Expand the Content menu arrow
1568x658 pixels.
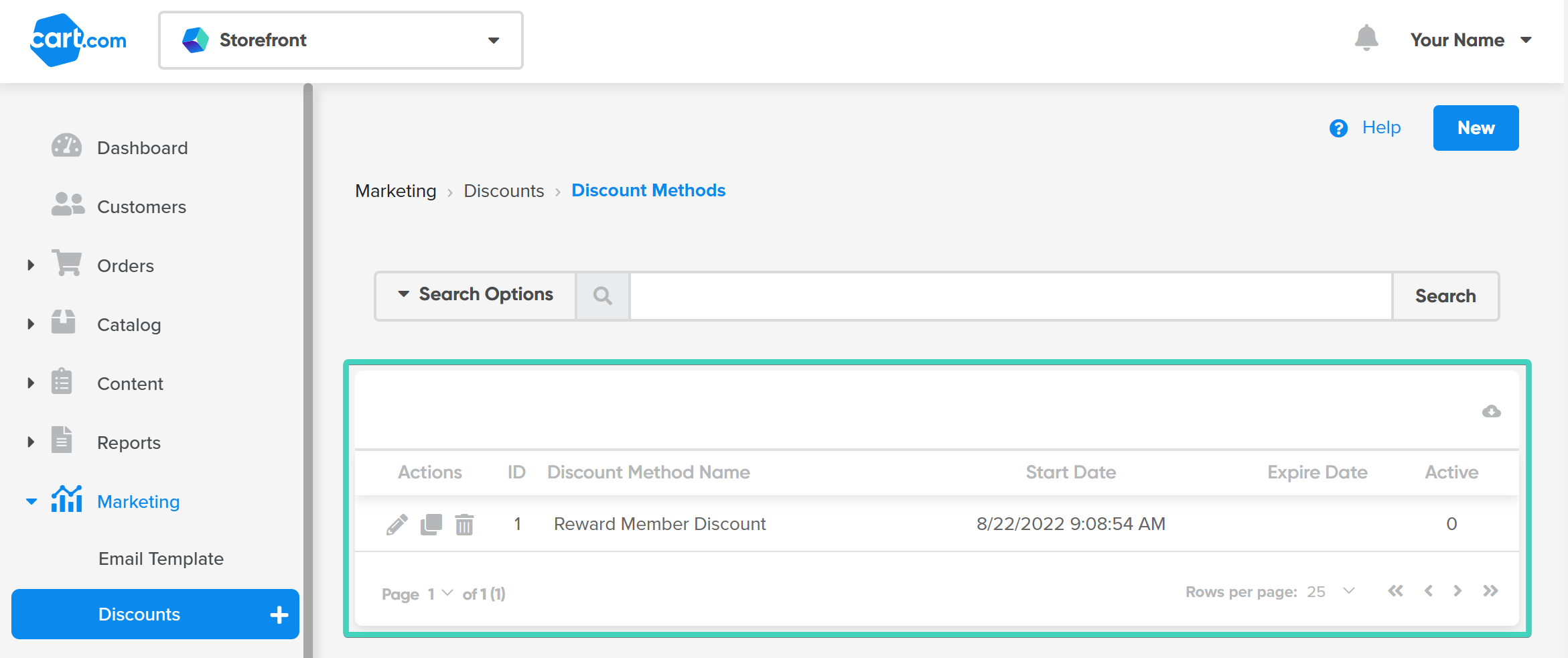coord(31,383)
